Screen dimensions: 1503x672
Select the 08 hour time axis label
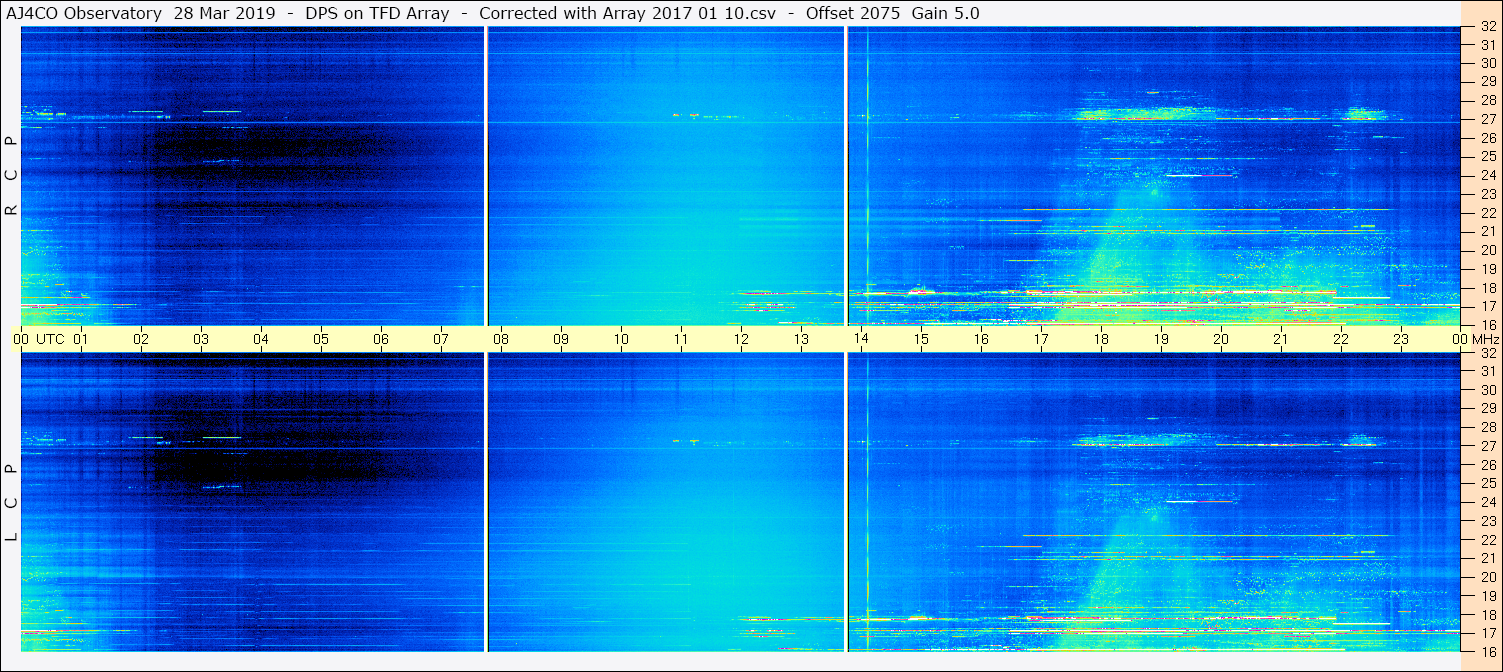(x=501, y=339)
